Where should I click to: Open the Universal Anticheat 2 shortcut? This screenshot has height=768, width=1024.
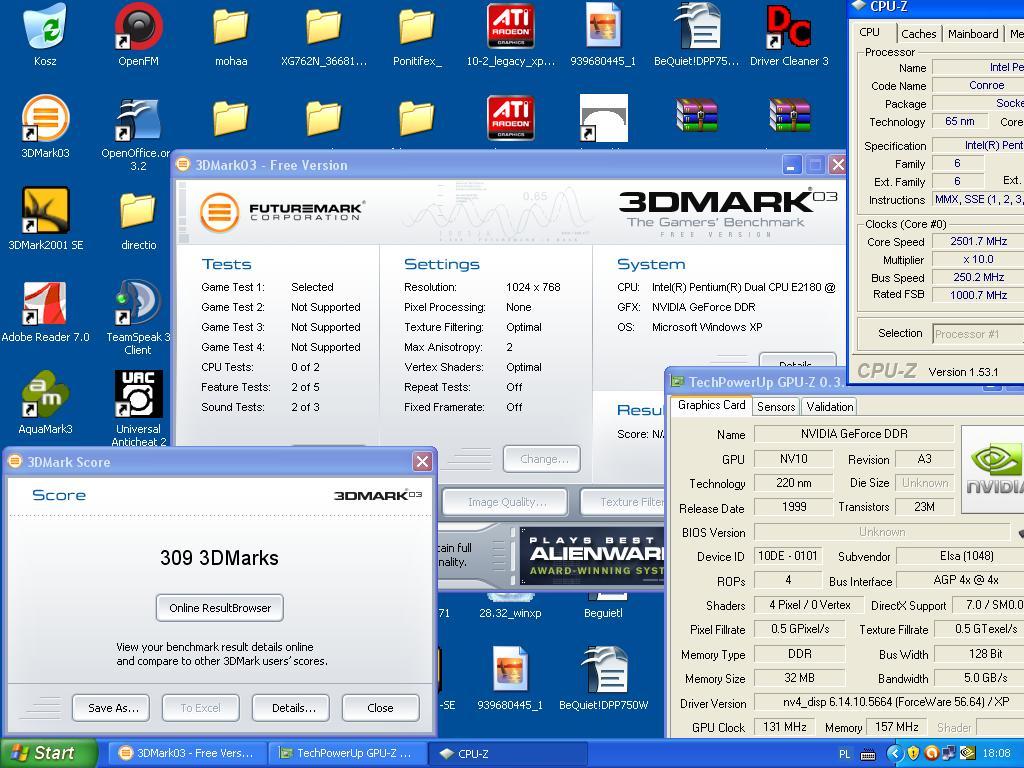point(138,408)
